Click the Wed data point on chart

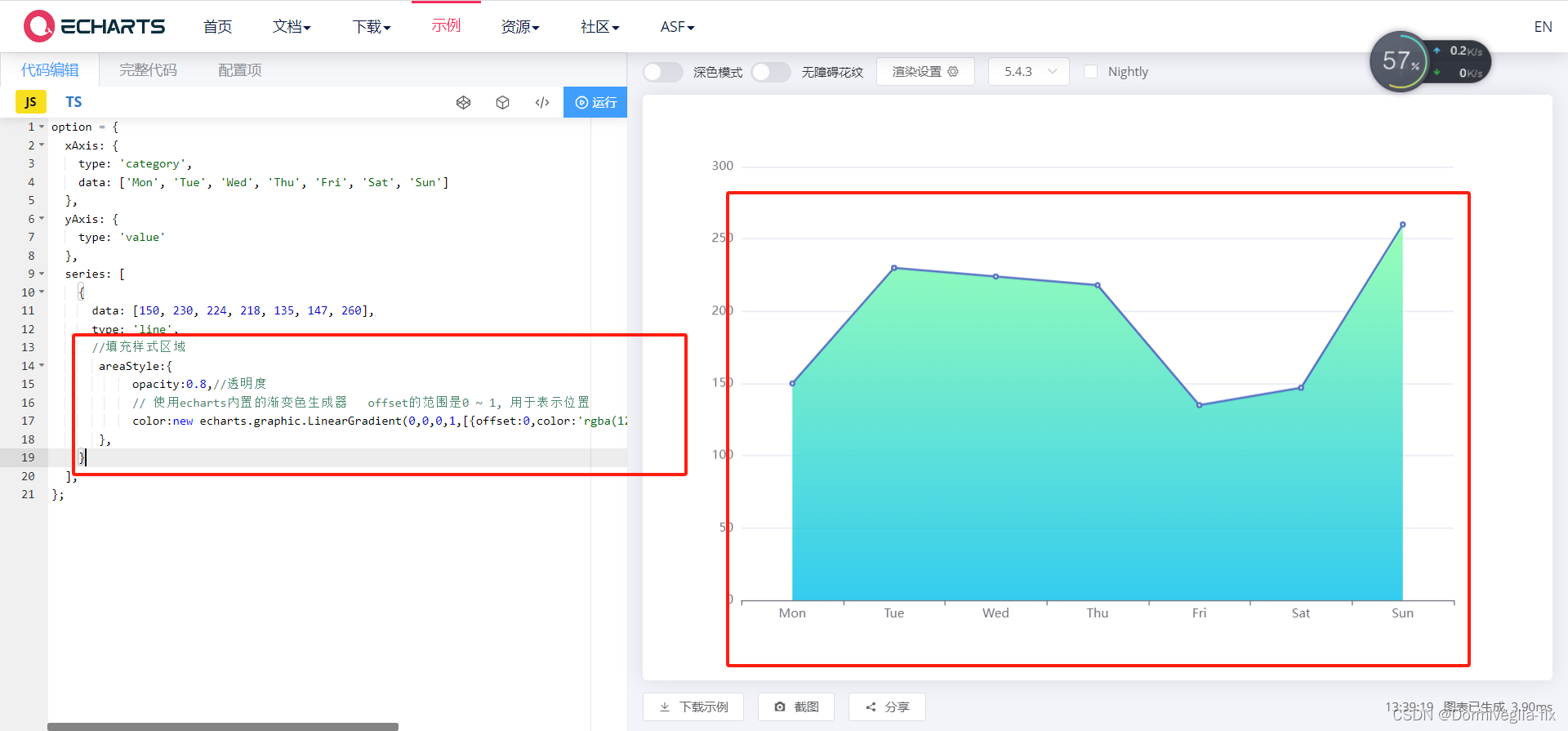(x=996, y=277)
